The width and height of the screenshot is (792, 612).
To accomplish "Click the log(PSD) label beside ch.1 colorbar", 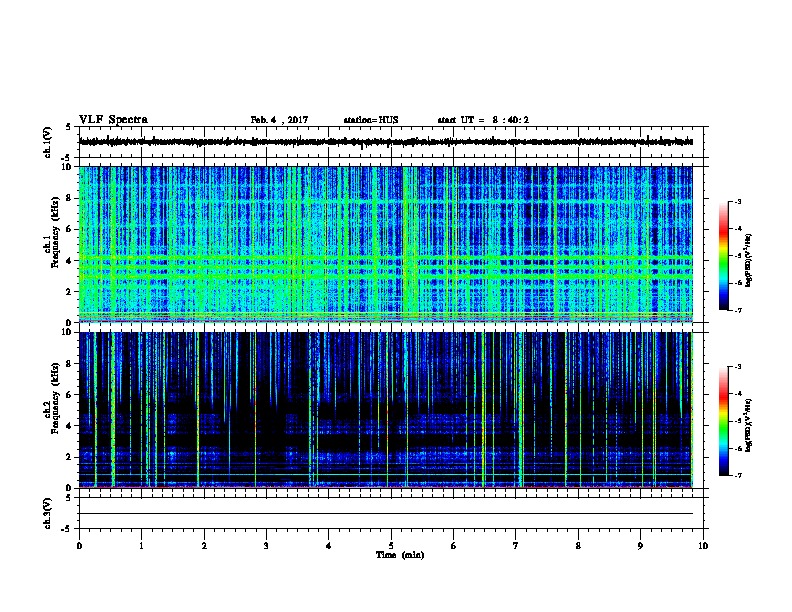I will 748,260.
